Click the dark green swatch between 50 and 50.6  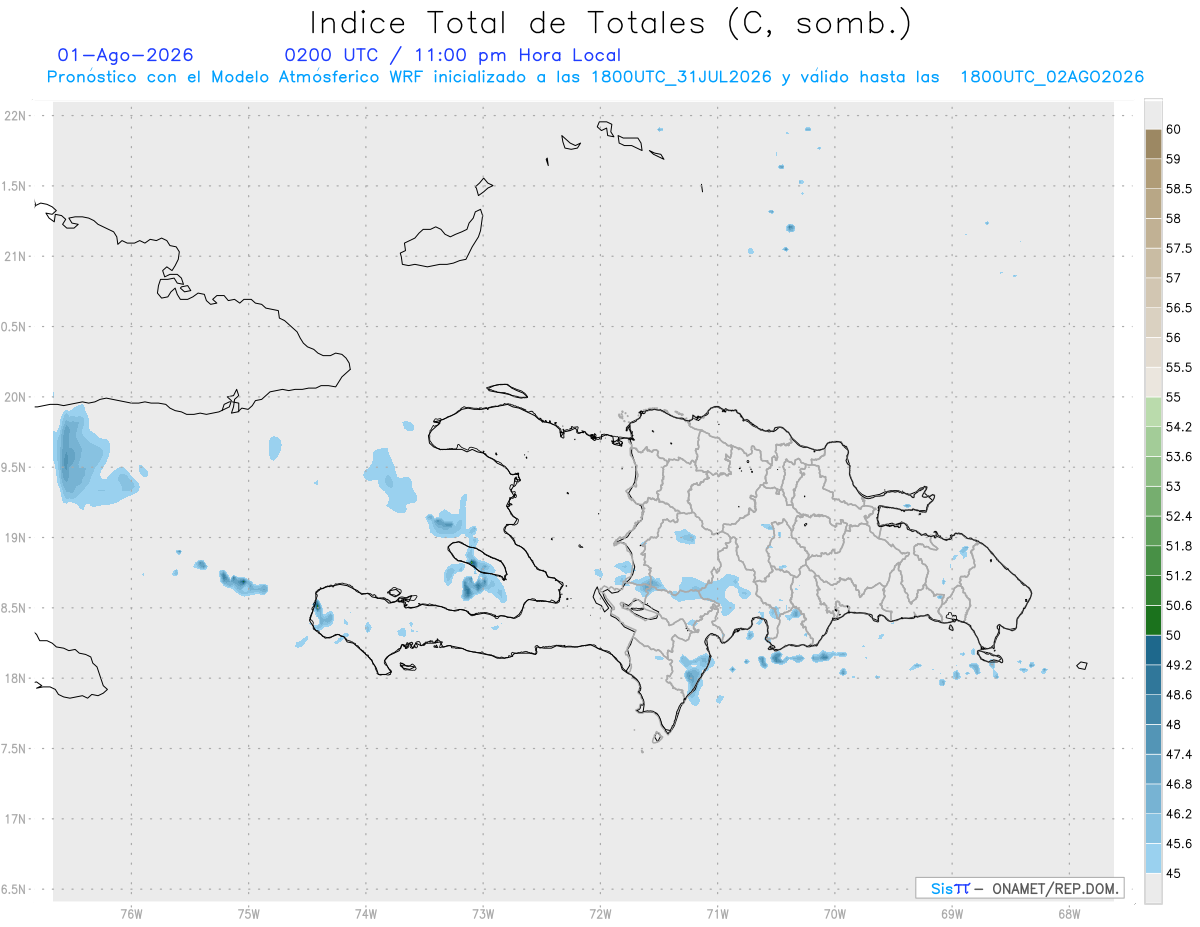[1153, 620]
